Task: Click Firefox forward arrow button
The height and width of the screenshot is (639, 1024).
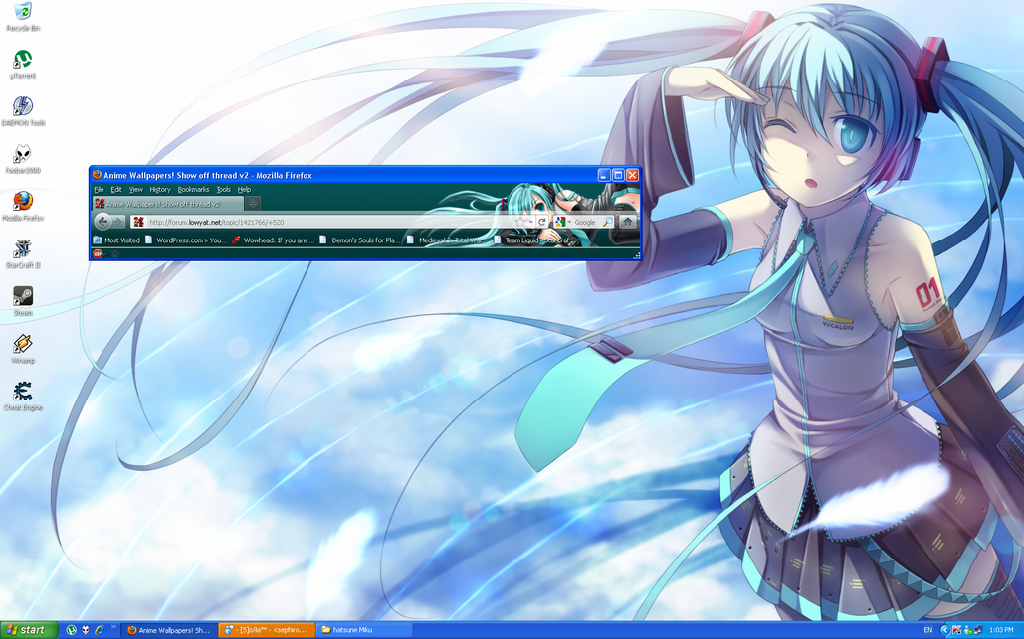Action: pyautogui.click(x=118, y=222)
